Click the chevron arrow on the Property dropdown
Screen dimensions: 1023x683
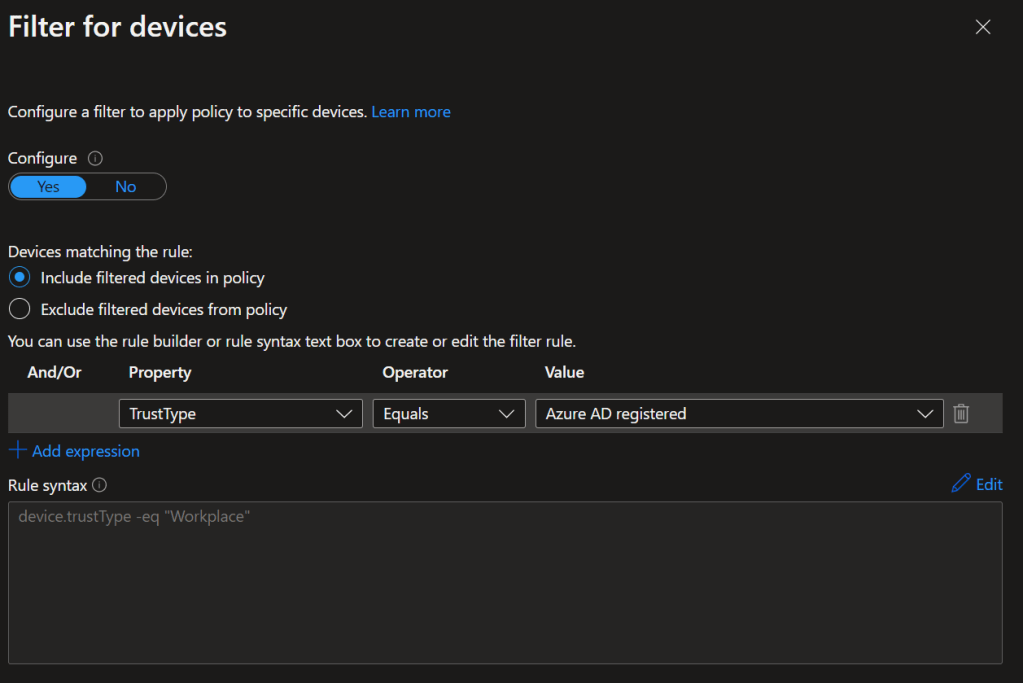(x=345, y=414)
